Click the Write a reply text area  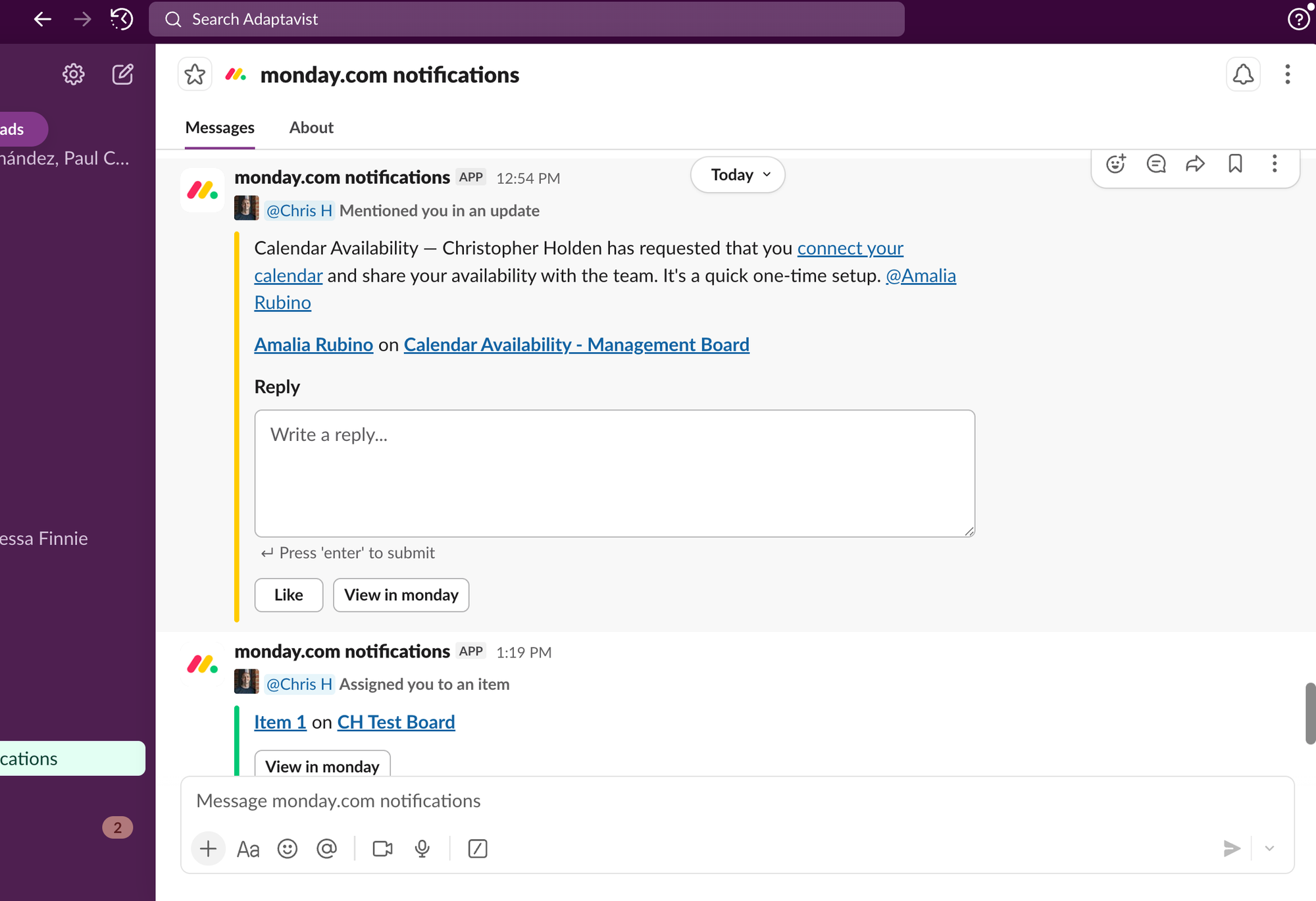615,474
